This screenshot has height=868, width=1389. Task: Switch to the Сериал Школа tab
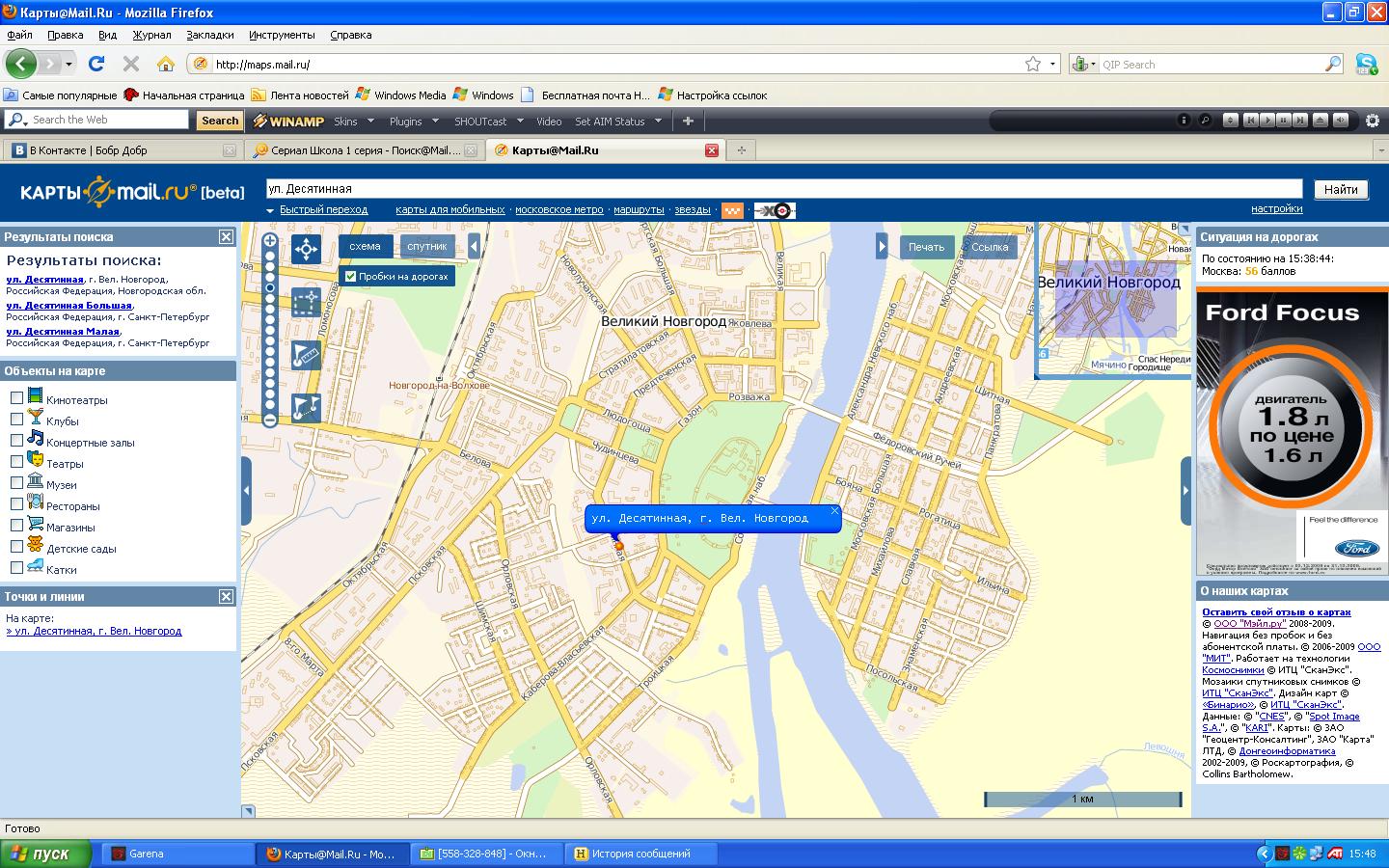point(365,150)
